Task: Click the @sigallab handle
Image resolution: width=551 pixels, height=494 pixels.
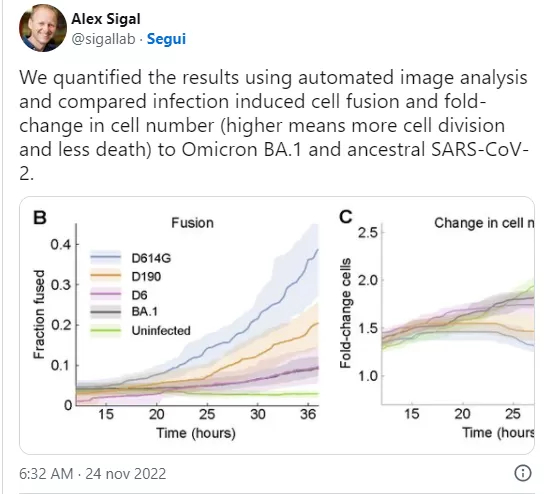Action: tap(103, 39)
